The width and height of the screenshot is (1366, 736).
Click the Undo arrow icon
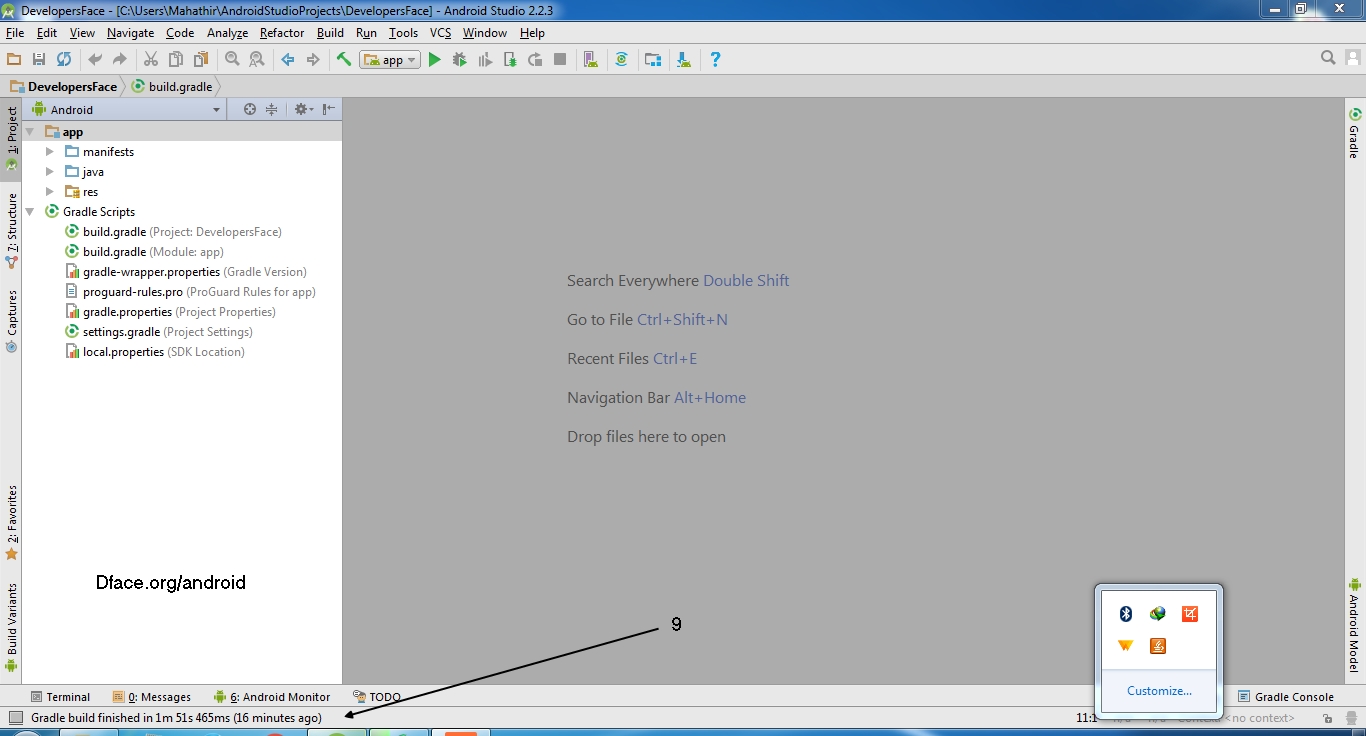(x=95, y=60)
